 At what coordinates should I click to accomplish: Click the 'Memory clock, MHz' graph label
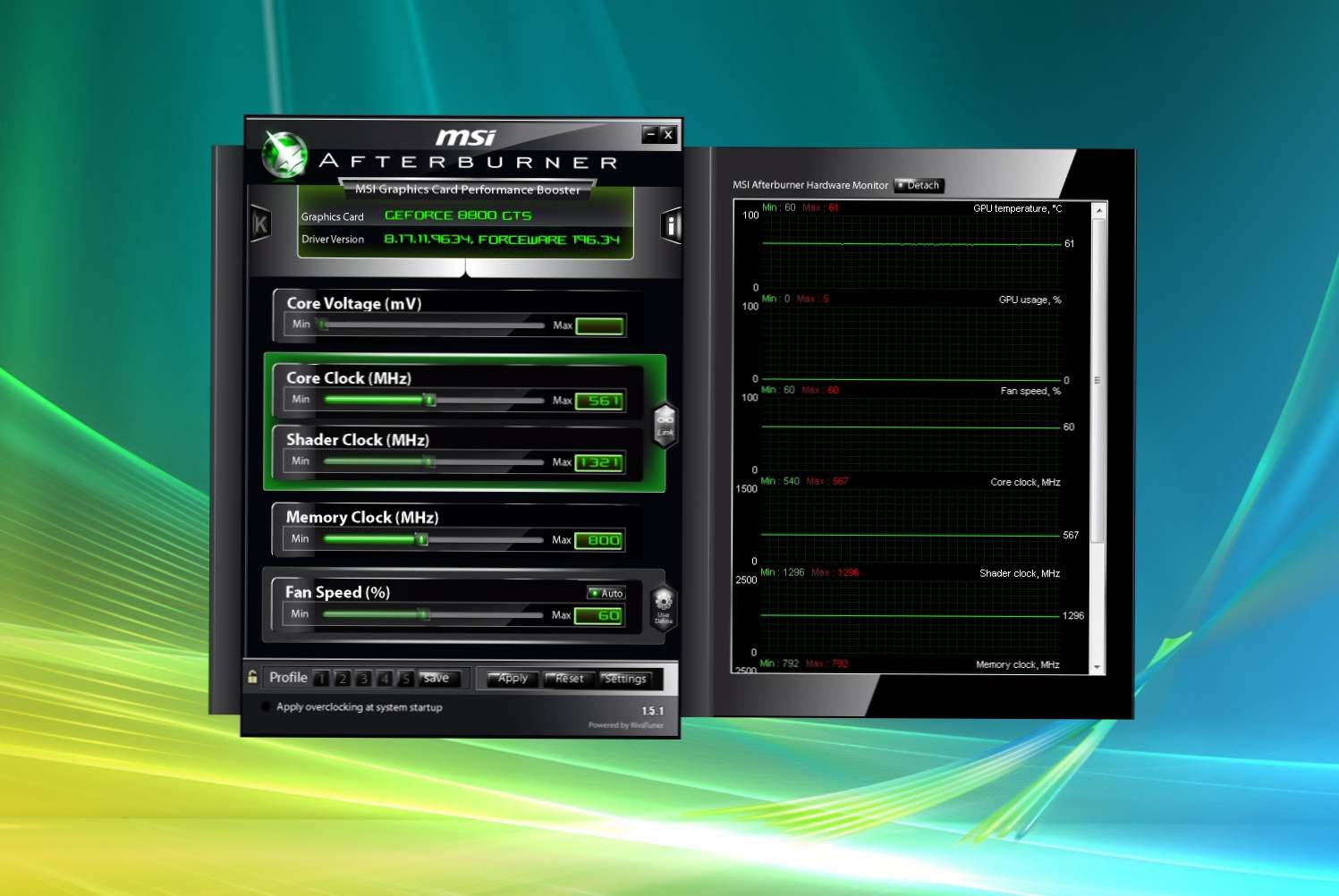tap(1018, 664)
